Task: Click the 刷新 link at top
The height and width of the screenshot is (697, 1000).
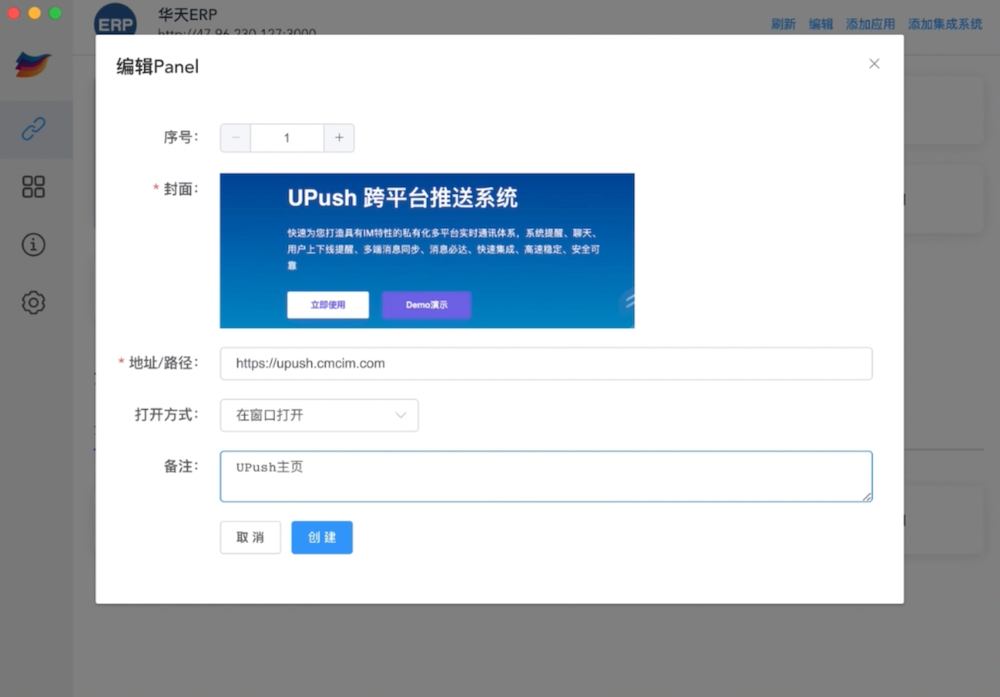Action: (783, 24)
